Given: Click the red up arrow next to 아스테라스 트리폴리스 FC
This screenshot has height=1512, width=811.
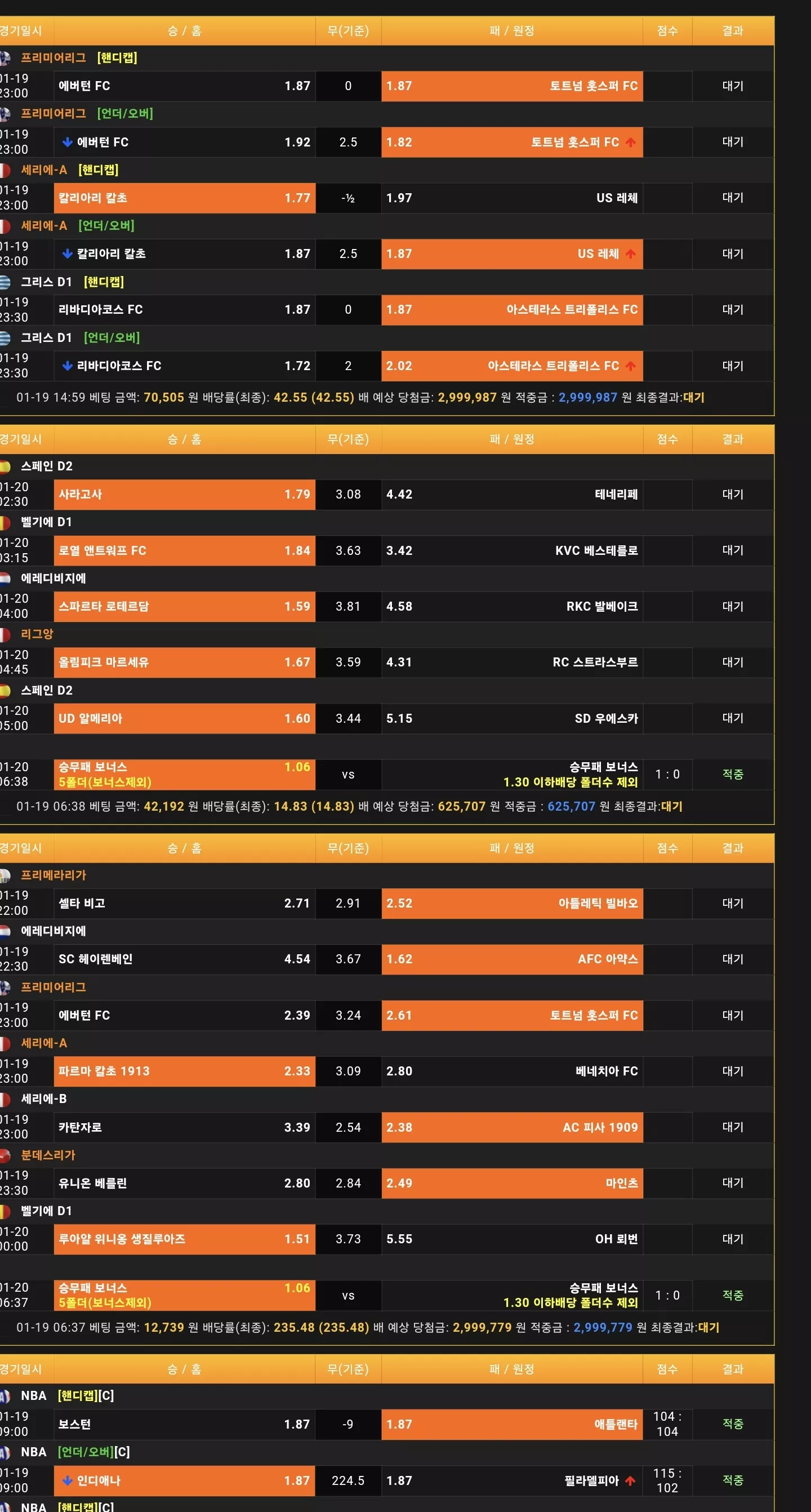Looking at the screenshot, I should 630,366.
